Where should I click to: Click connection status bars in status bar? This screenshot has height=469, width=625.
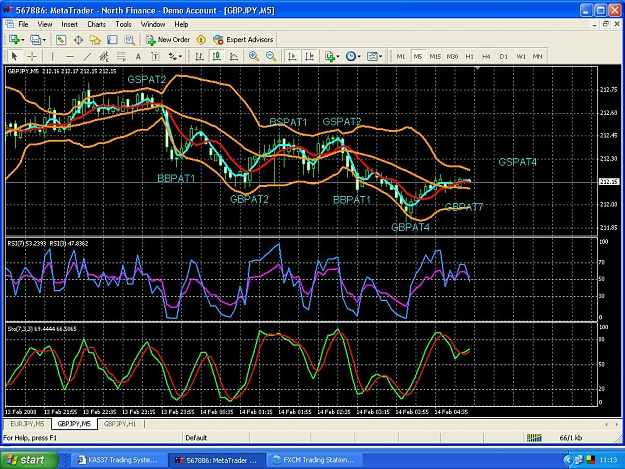[x=534, y=438]
